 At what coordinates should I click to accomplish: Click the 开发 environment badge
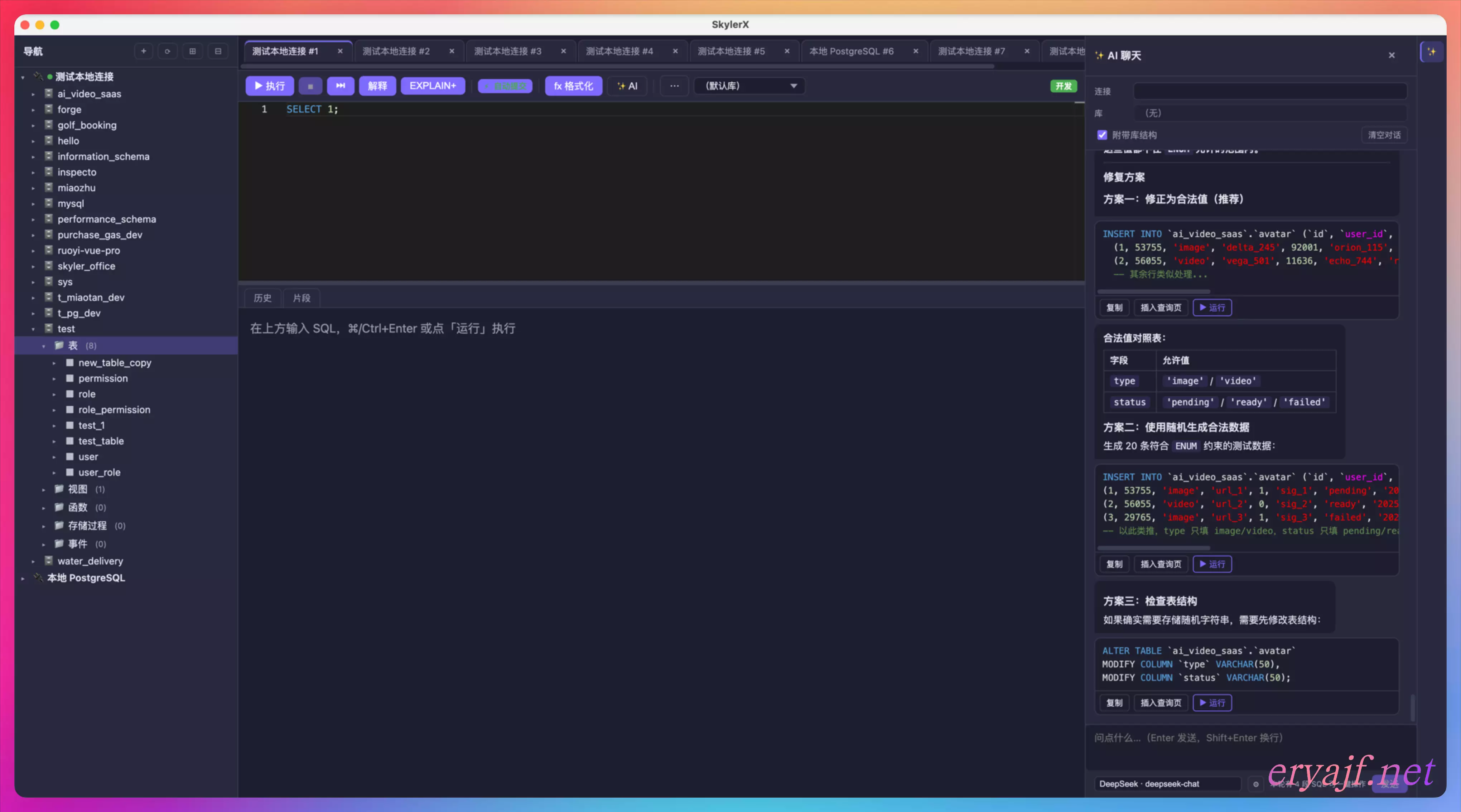[1064, 86]
